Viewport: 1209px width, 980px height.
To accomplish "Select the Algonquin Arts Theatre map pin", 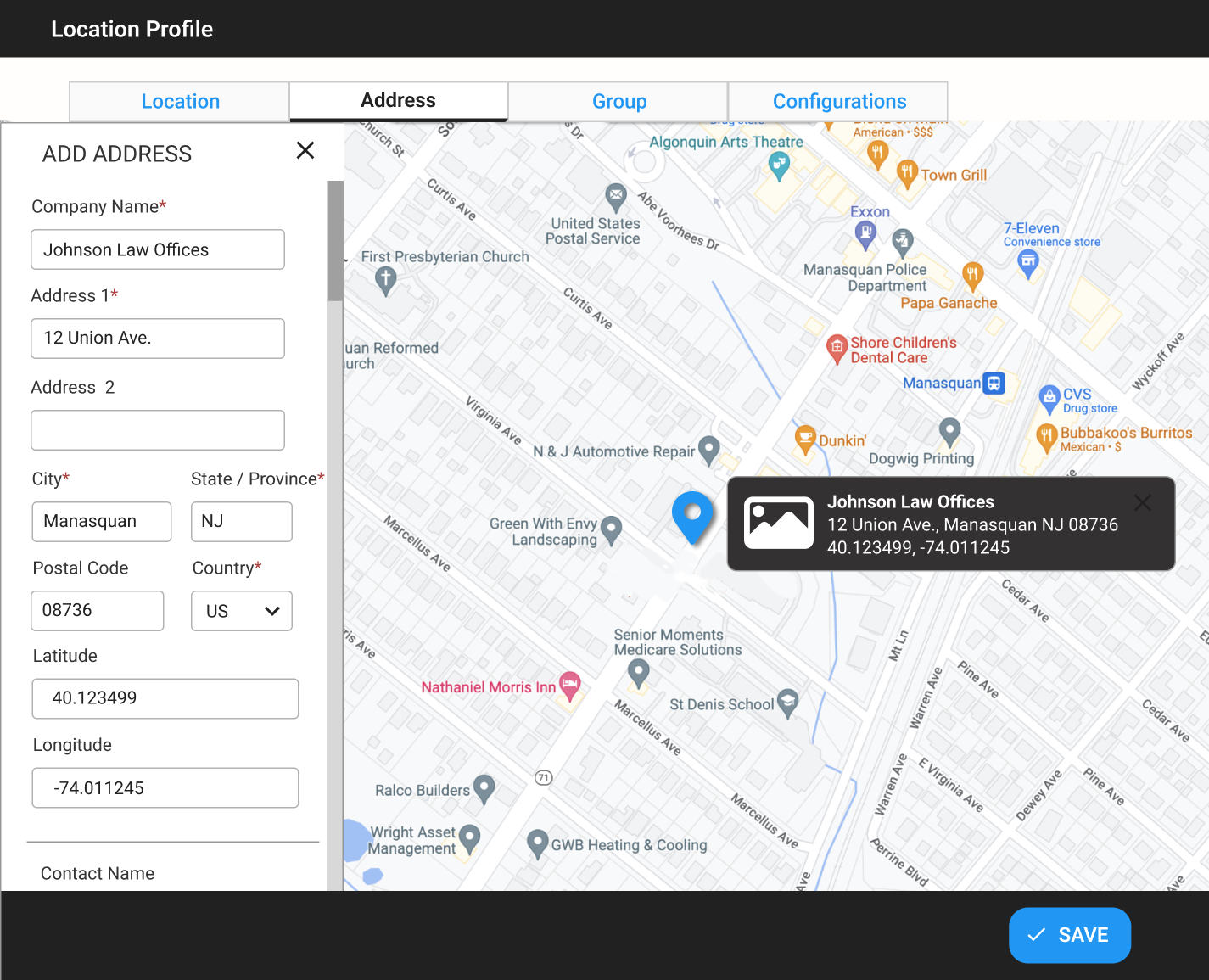I will 779,166.
